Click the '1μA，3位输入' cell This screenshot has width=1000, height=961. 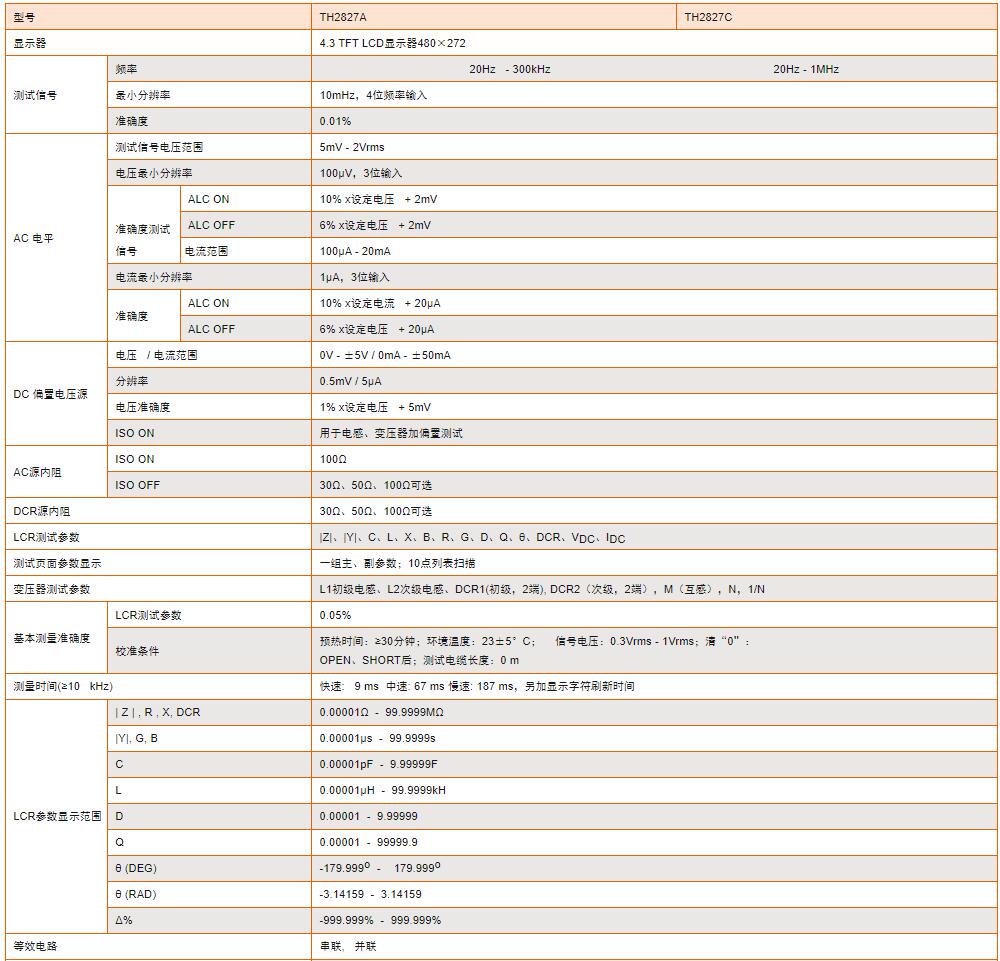(x=654, y=277)
